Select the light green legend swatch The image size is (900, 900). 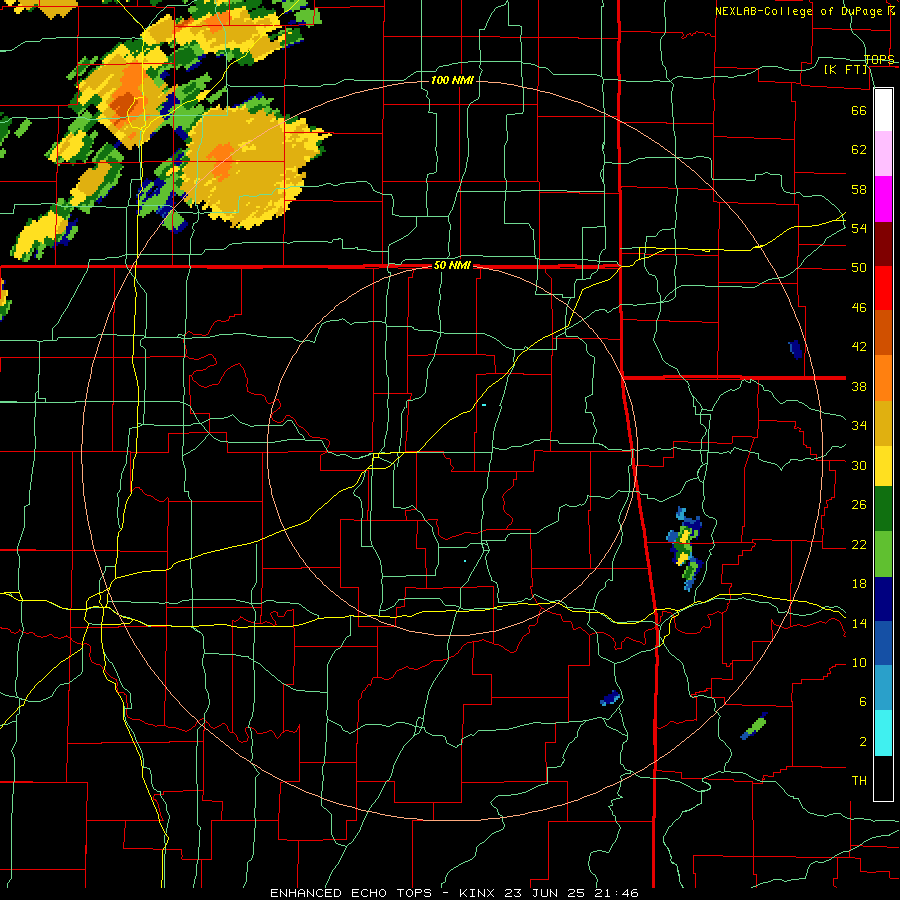pyautogui.click(x=883, y=554)
